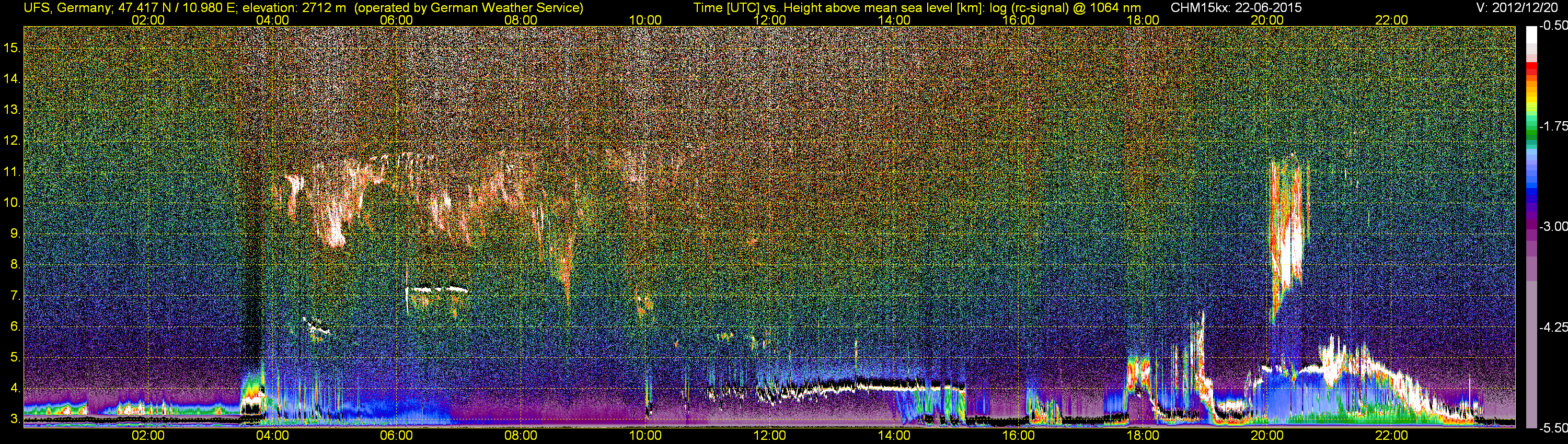Click the 11. km height axis label
The width and height of the screenshot is (1568, 444).
[12, 172]
